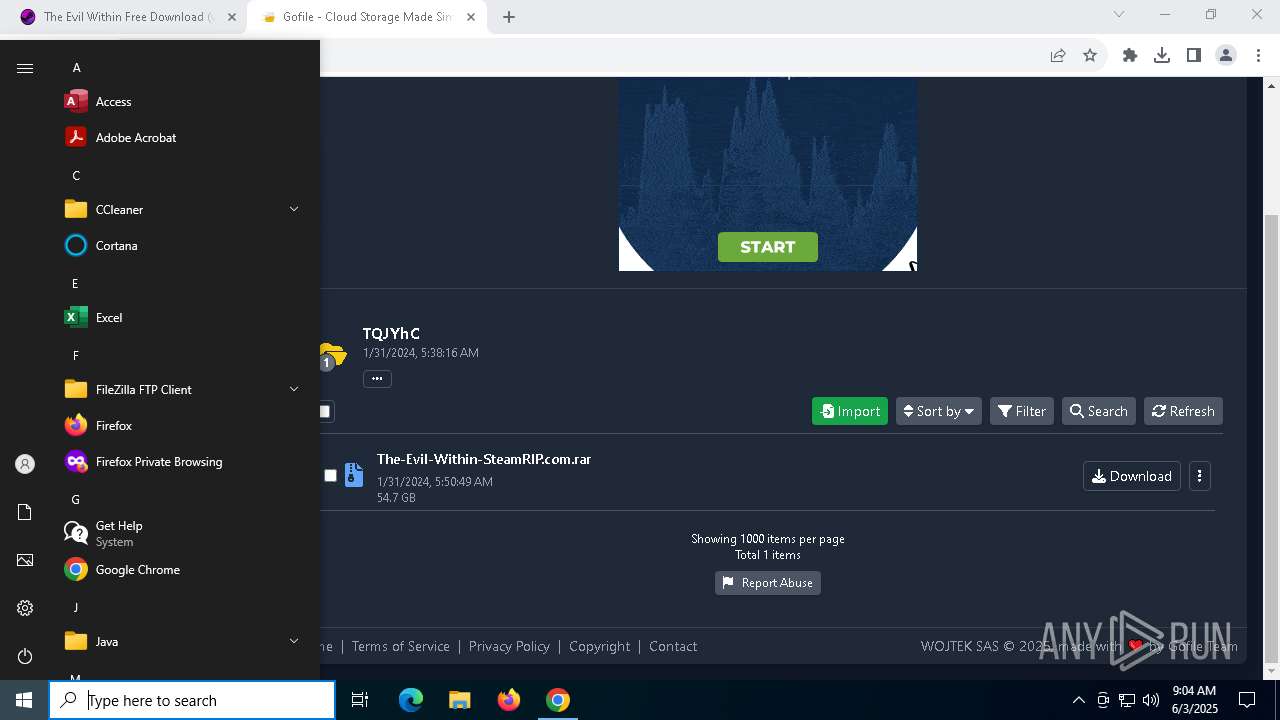Bookmark this page with star icon

coord(1090,56)
